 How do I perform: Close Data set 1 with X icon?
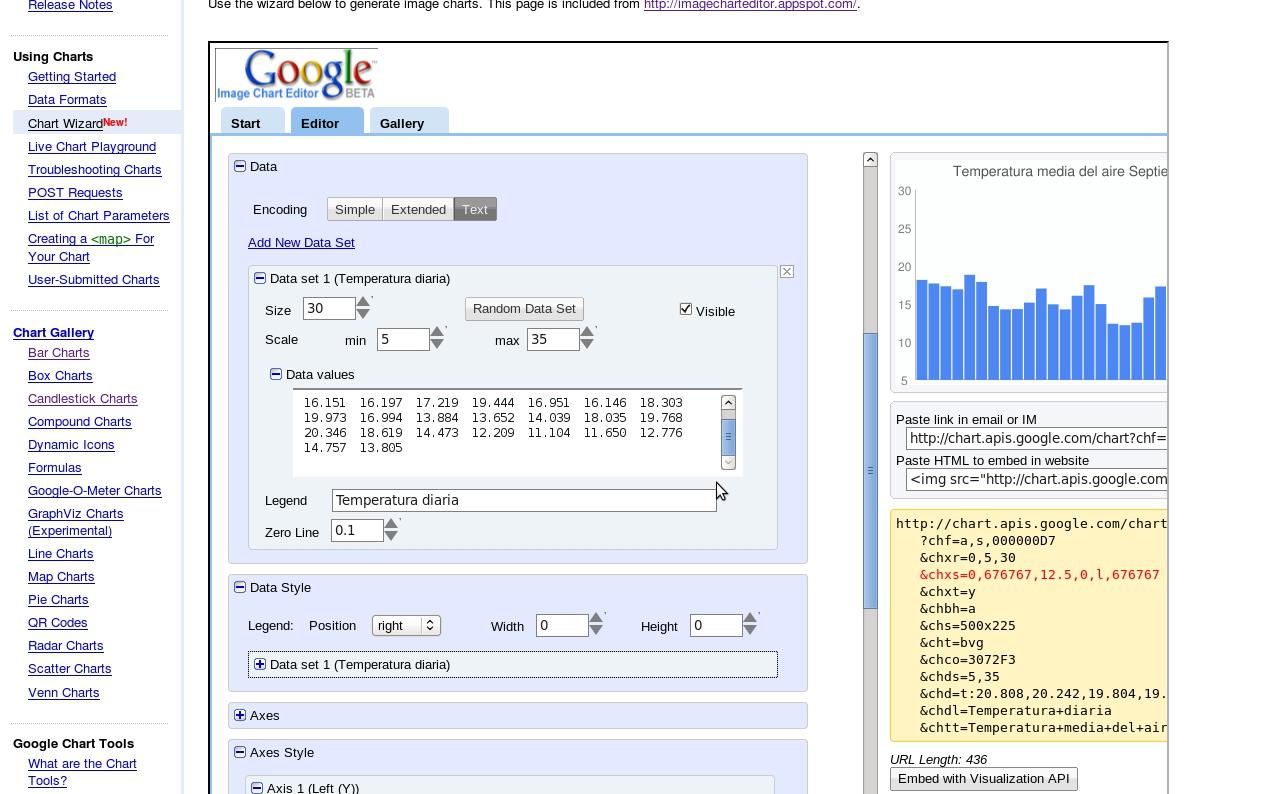[787, 272]
